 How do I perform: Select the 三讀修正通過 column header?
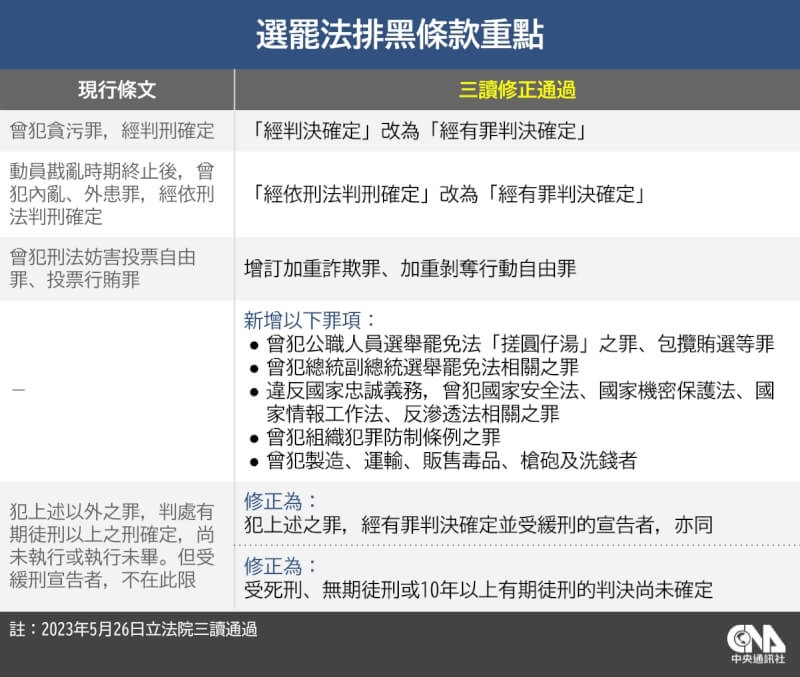pyautogui.click(x=517, y=90)
